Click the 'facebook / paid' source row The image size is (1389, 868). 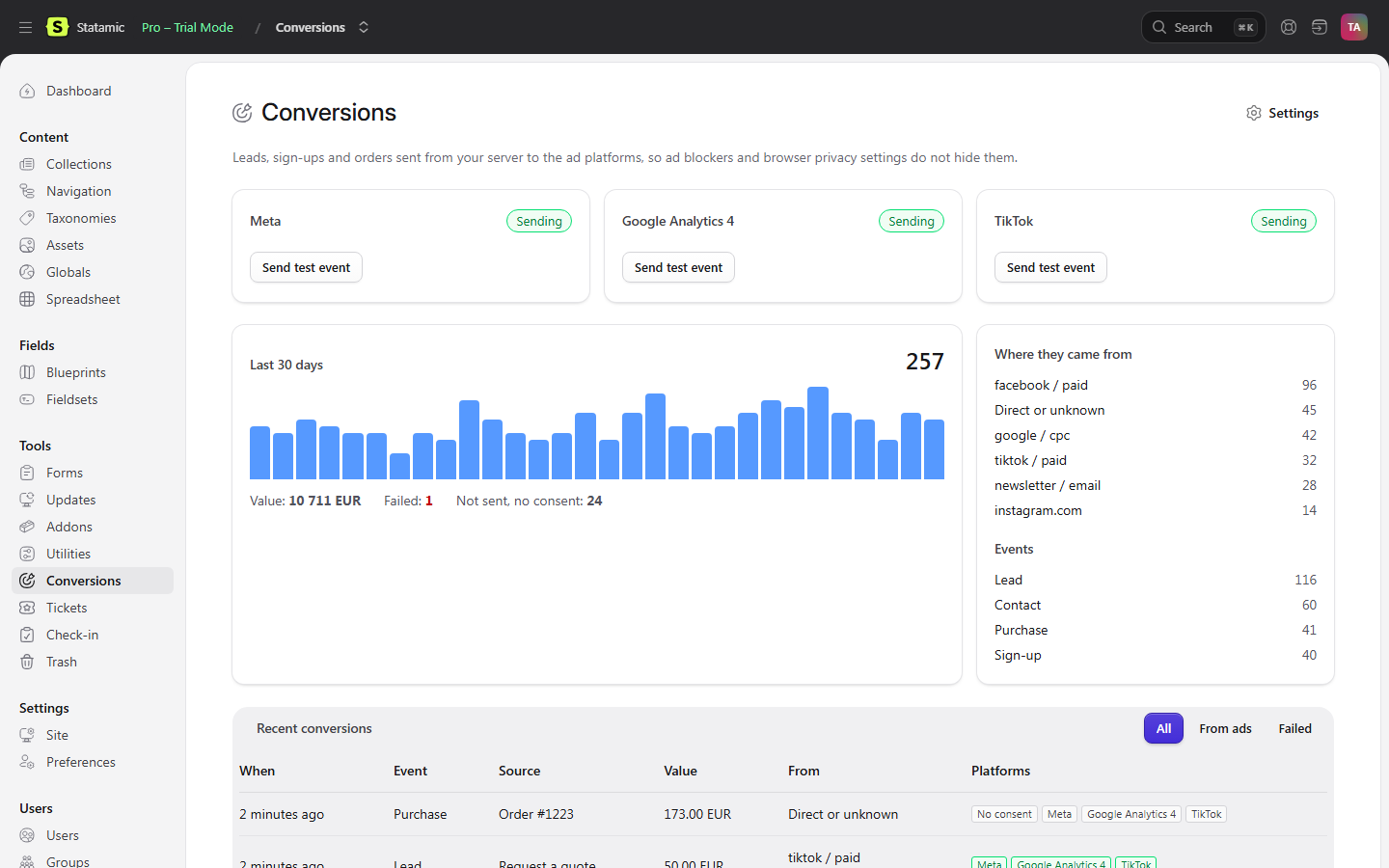click(x=1156, y=385)
